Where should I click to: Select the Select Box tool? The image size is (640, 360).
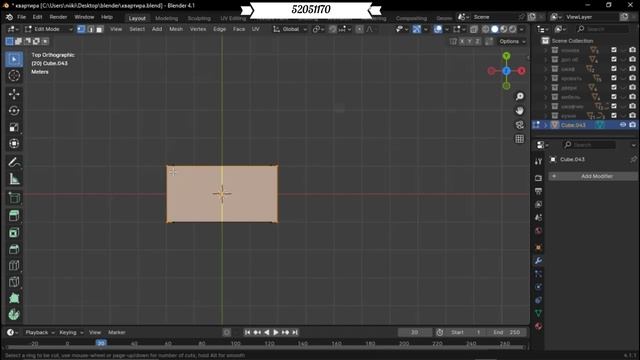click(14, 59)
